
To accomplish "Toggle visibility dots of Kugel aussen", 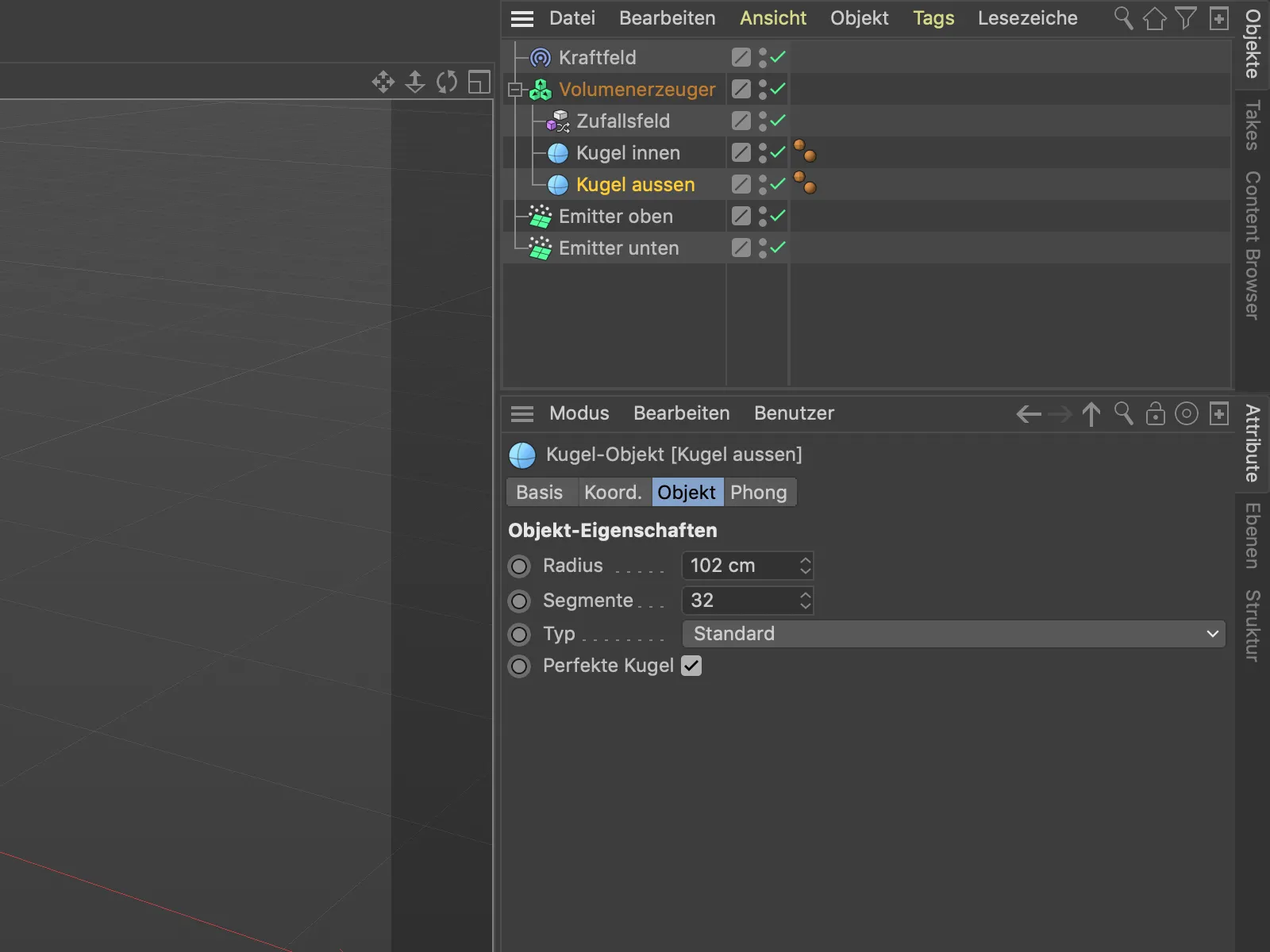I will coord(762,184).
